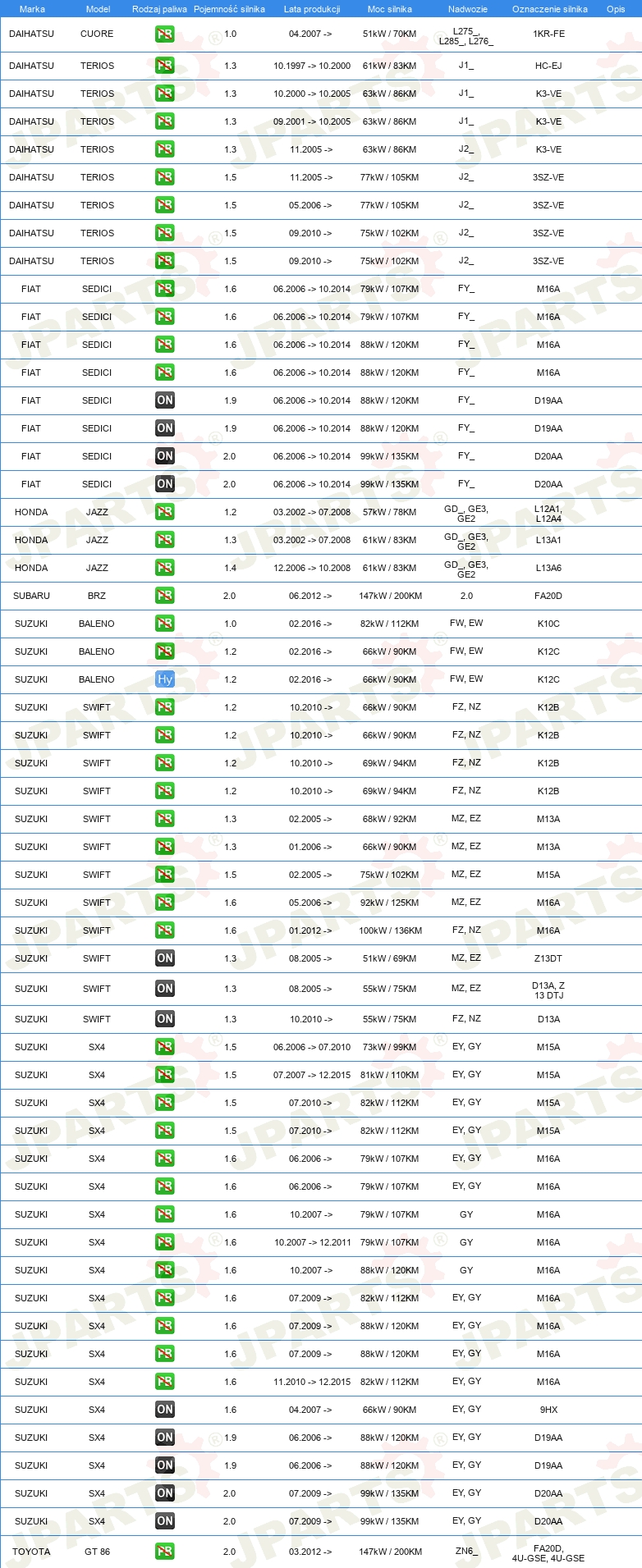This screenshot has width=642, height=1568.
Task: Select the CUORE model cell
Action: point(97,34)
